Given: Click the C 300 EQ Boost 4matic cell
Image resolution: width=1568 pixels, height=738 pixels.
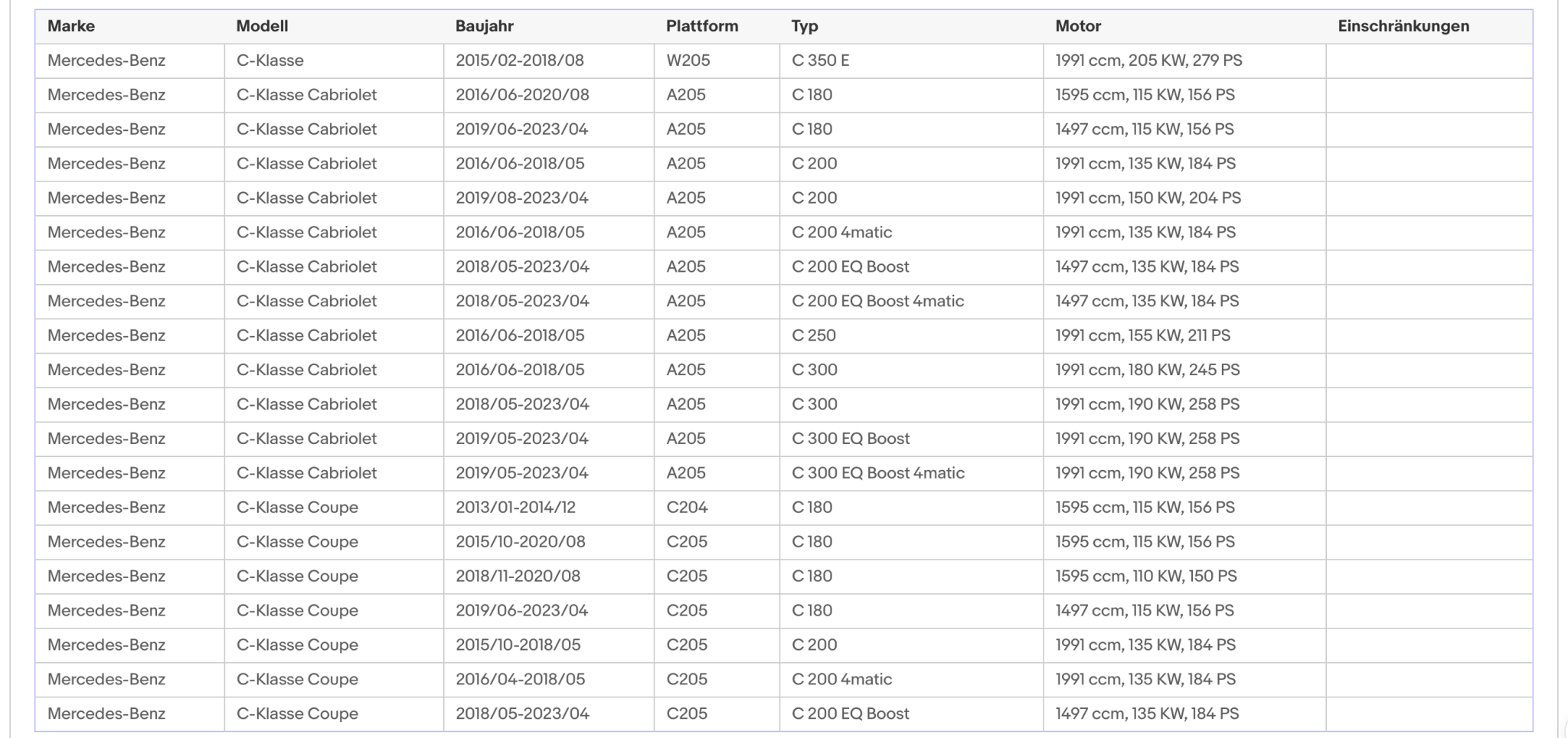Looking at the screenshot, I should 911,473.
